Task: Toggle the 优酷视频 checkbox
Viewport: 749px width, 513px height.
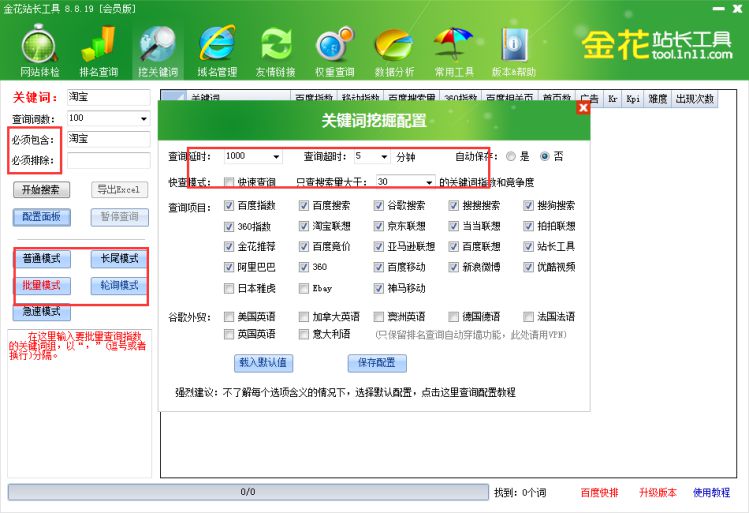Action: pos(528,267)
